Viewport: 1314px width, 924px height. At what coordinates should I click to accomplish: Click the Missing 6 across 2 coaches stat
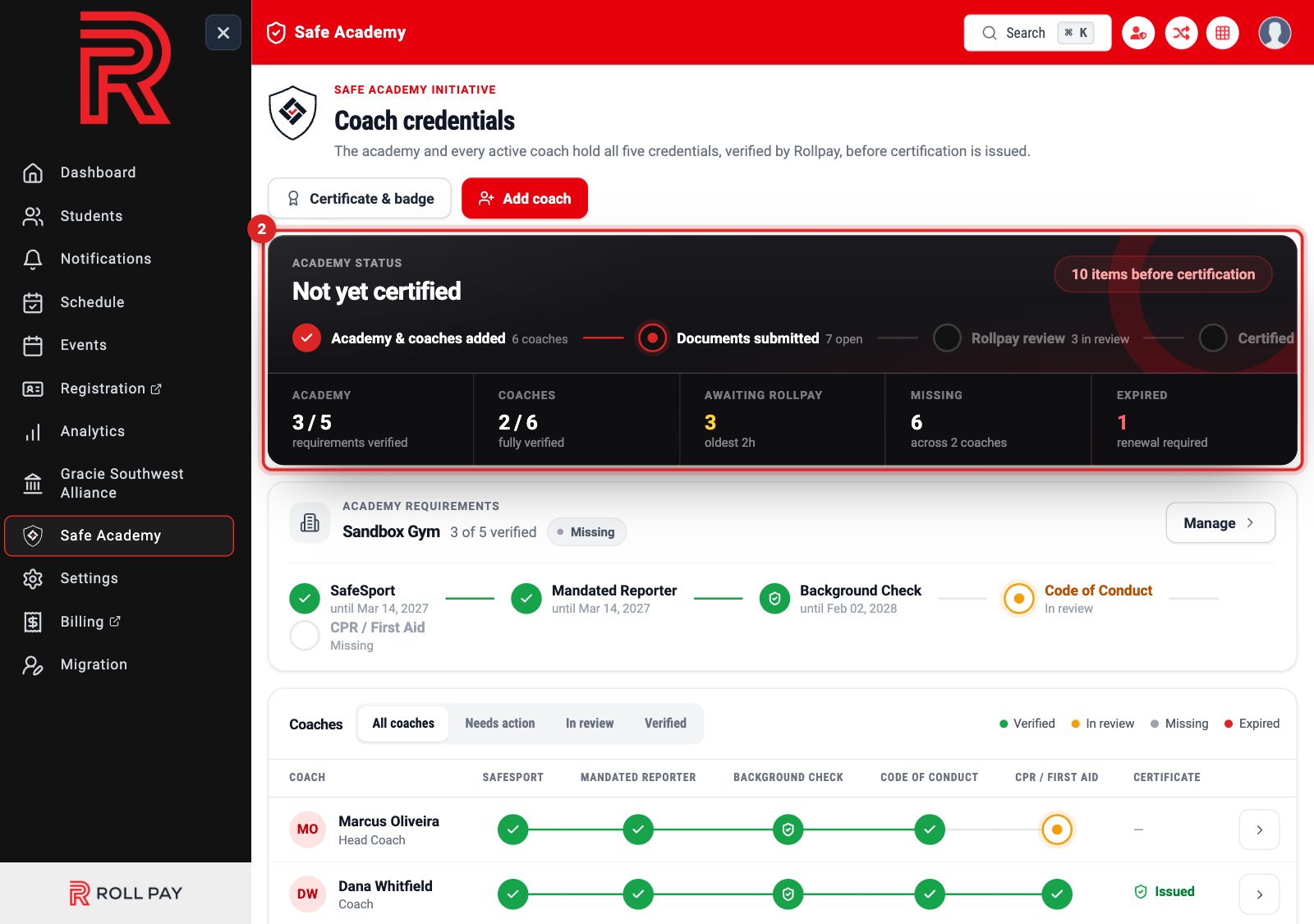pos(989,419)
